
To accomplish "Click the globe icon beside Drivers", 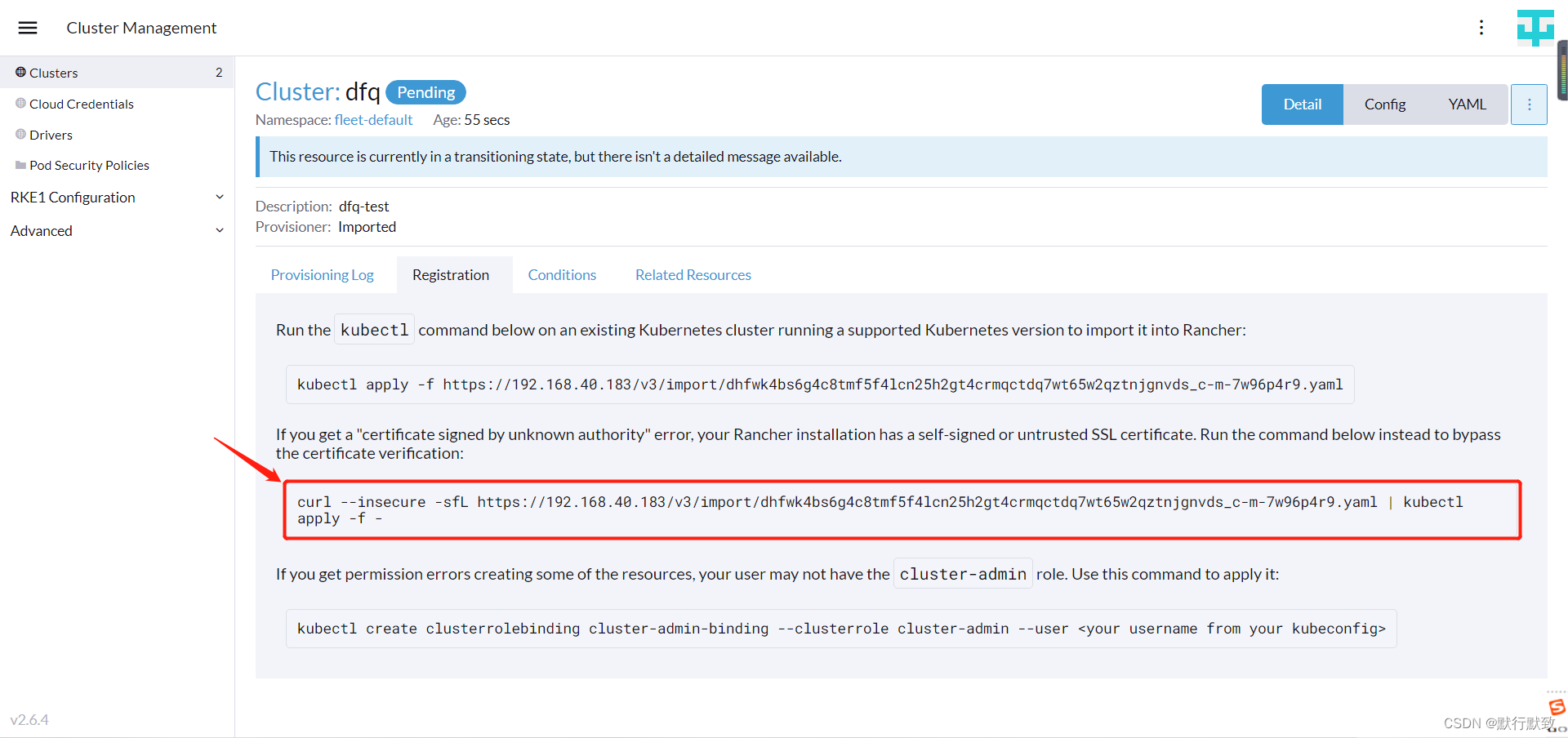I will pyautogui.click(x=20, y=134).
